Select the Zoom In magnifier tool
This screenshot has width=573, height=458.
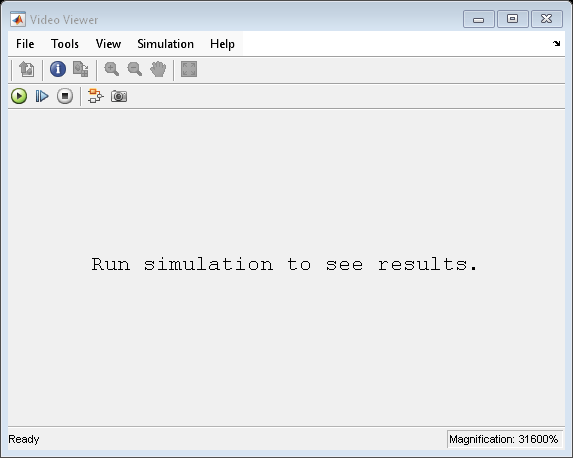(x=111, y=69)
